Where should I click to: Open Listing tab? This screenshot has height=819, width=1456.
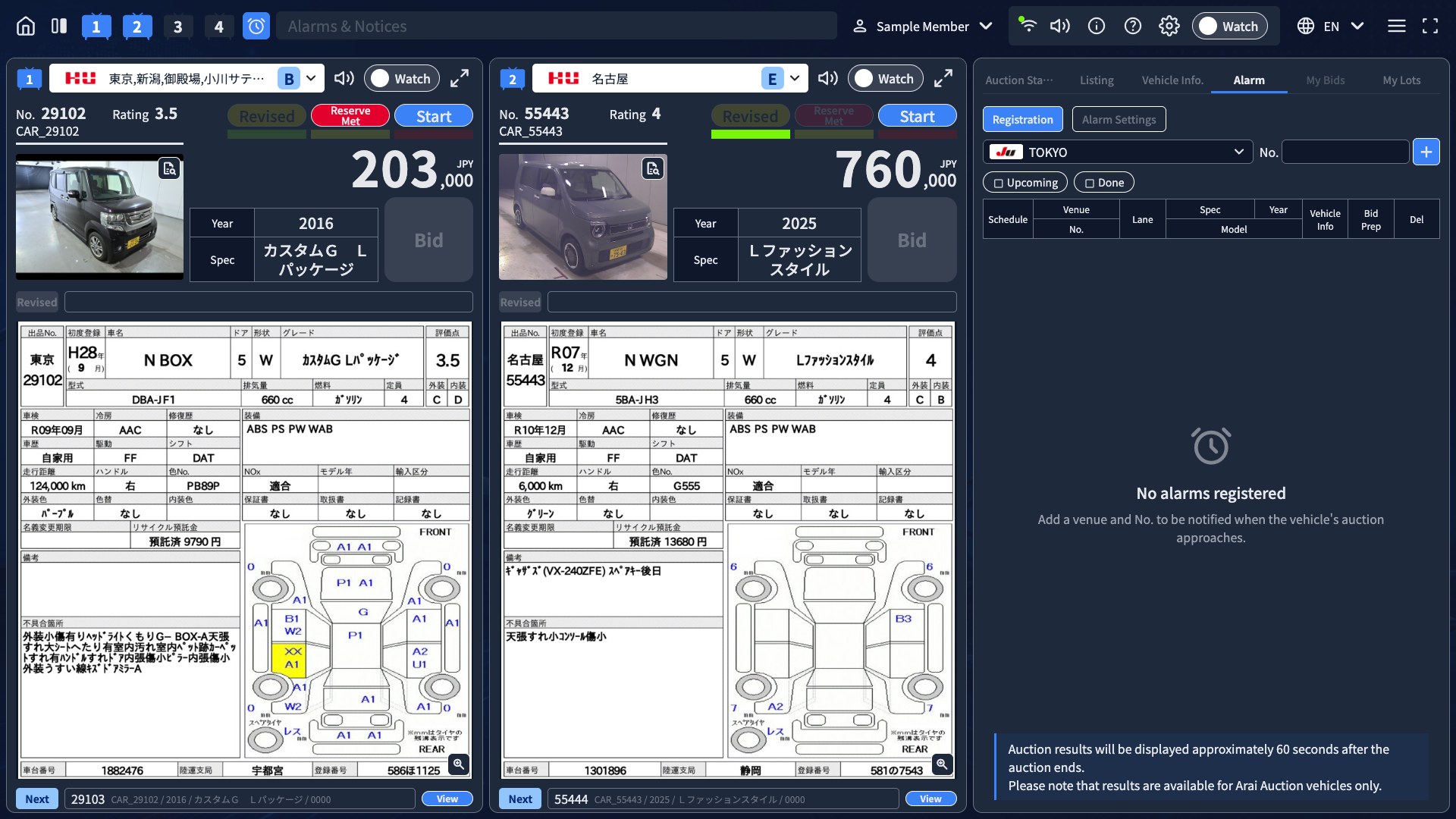pyautogui.click(x=1097, y=80)
